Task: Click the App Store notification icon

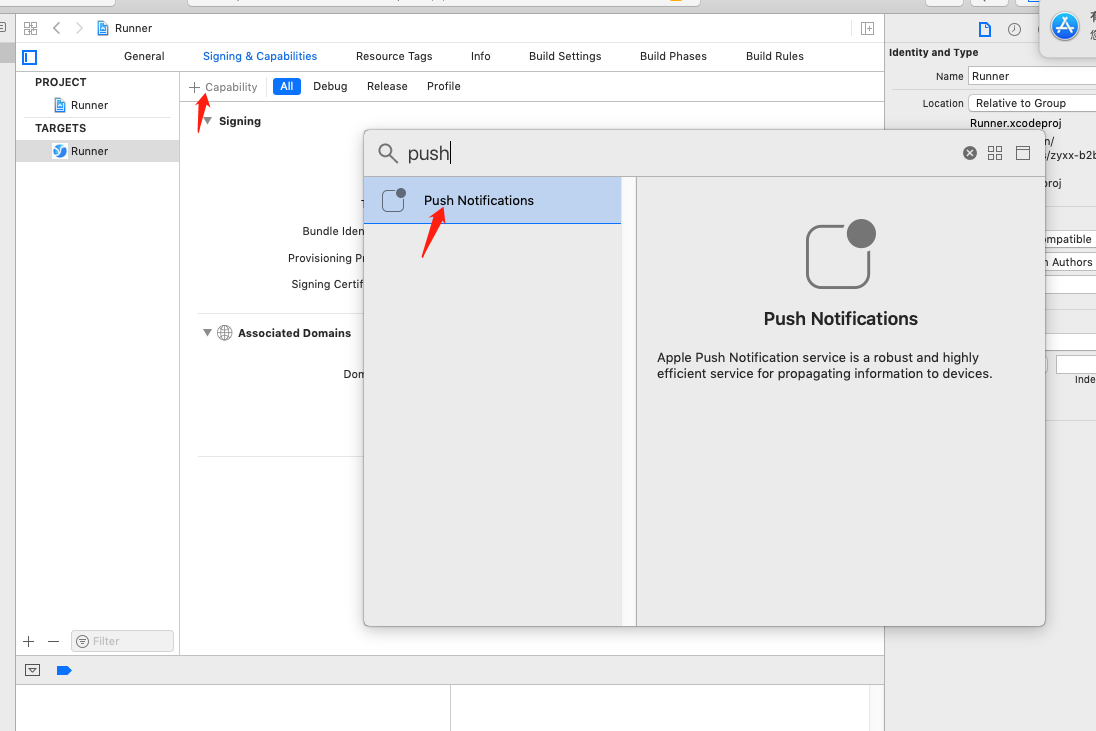Action: (1065, 27)
